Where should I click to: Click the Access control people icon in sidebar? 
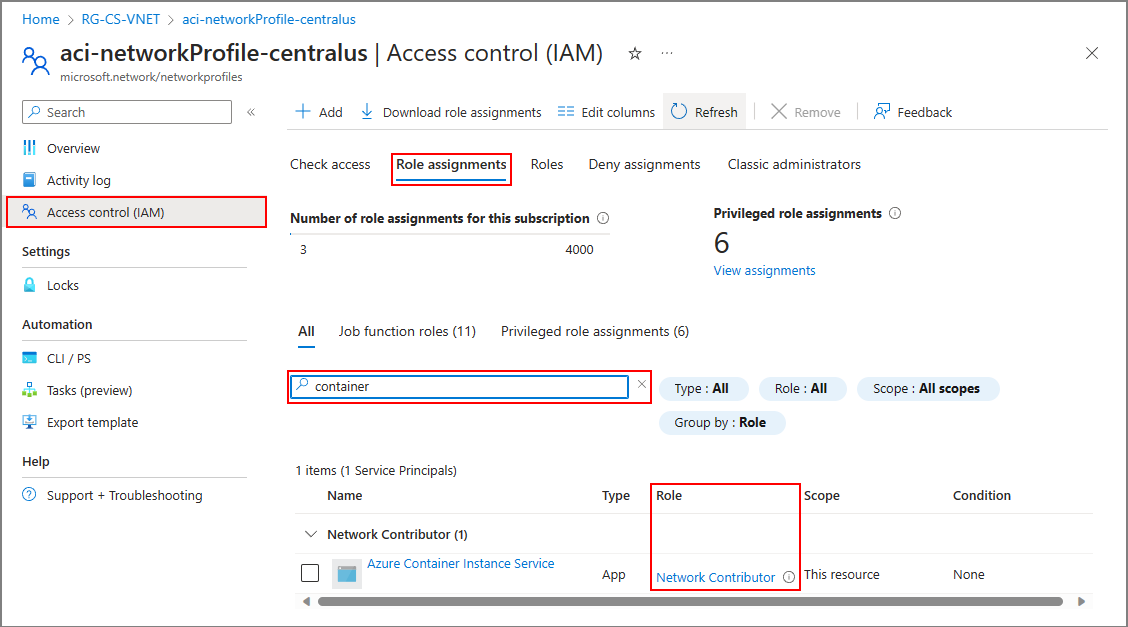click(x=29, y=211)
